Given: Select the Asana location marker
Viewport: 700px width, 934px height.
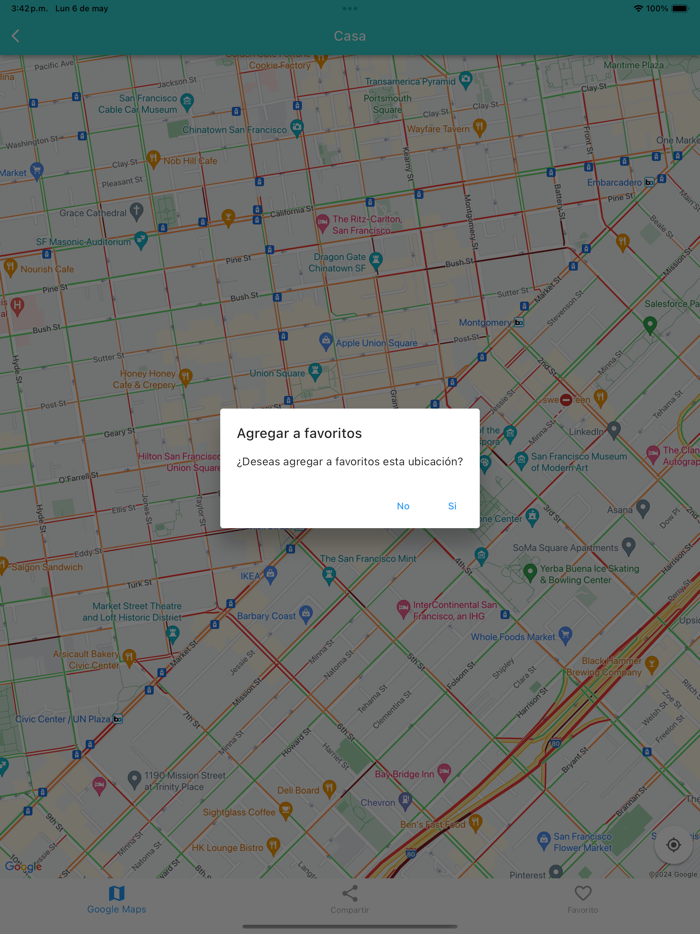Looking at the screenshot, I should [x=642, y=508].
